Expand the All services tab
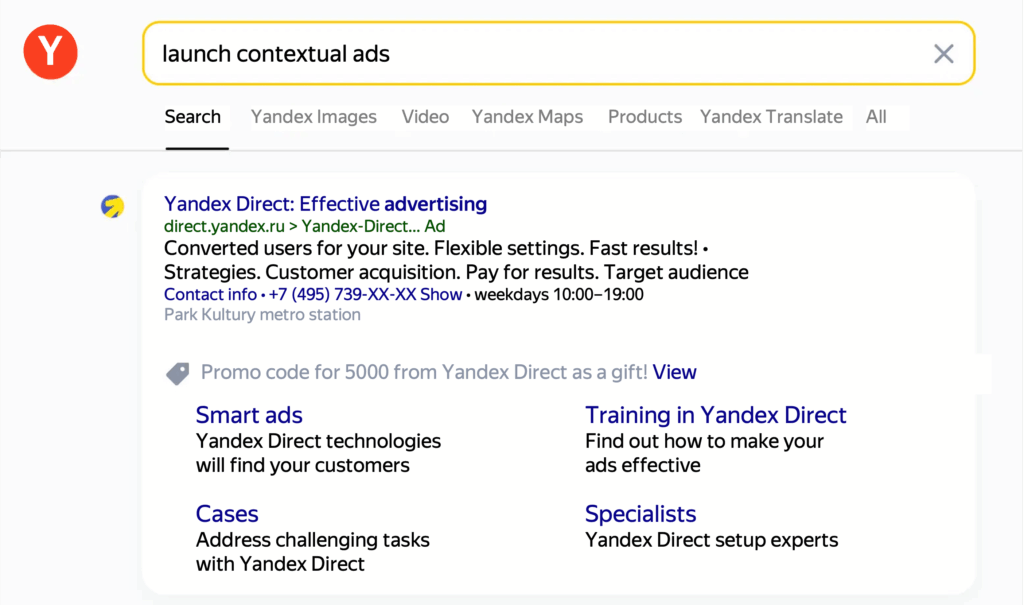The height and width of the screenshot is (605, 1024). (876, 117)
